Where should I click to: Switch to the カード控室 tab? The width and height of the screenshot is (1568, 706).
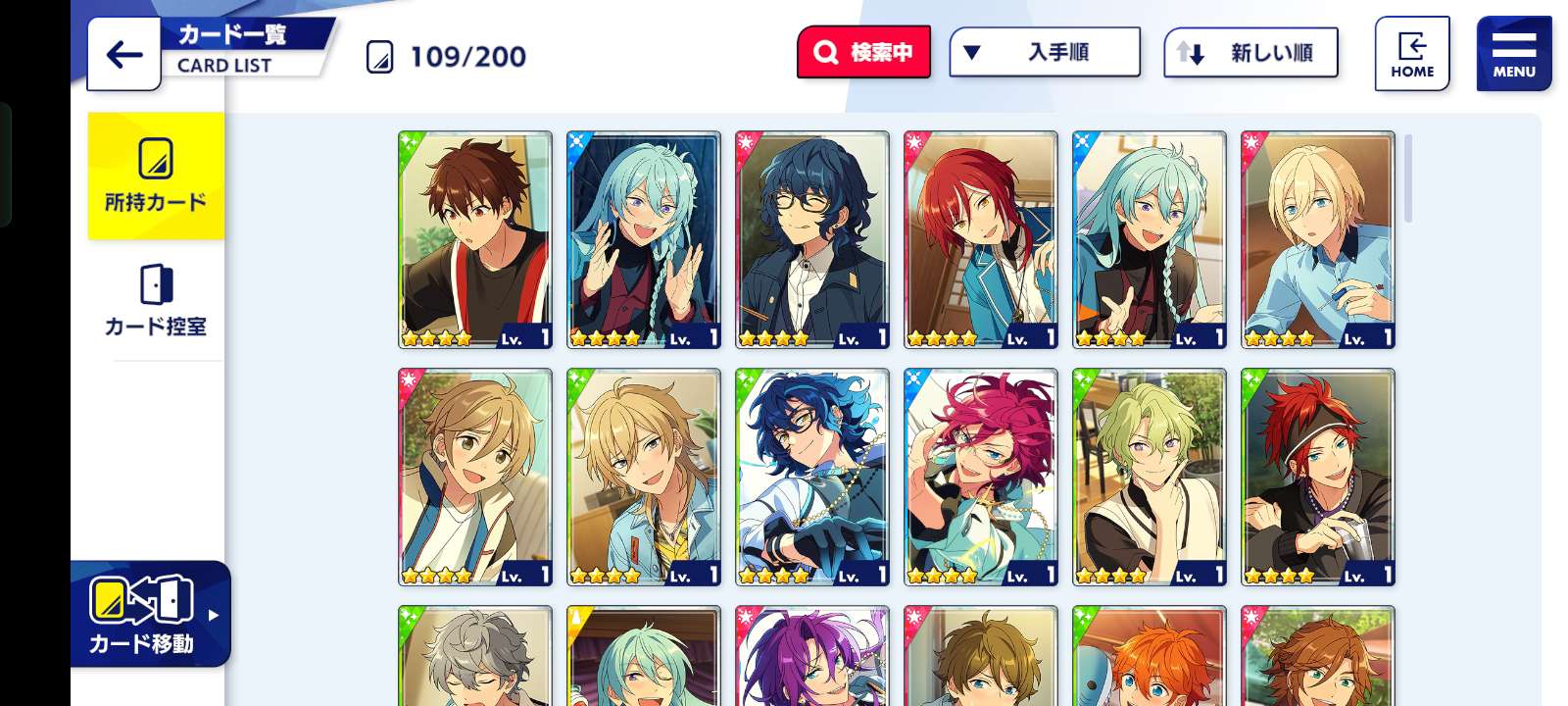[x=156, y=300]
